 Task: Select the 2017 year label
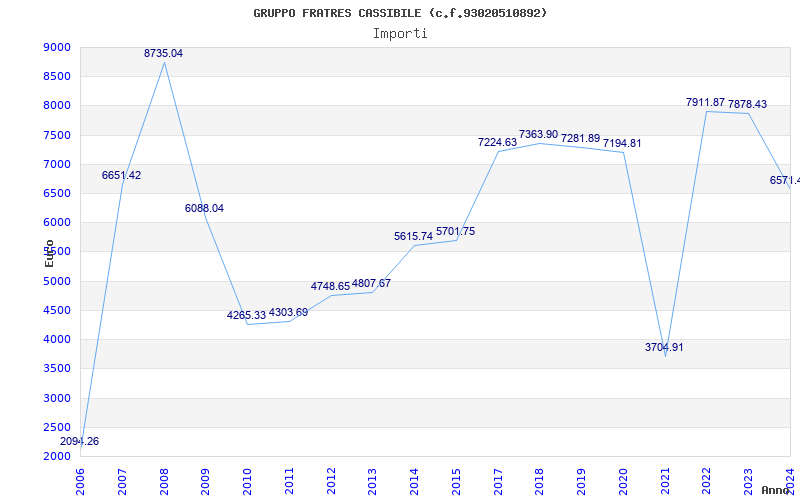tap(498, 481)
